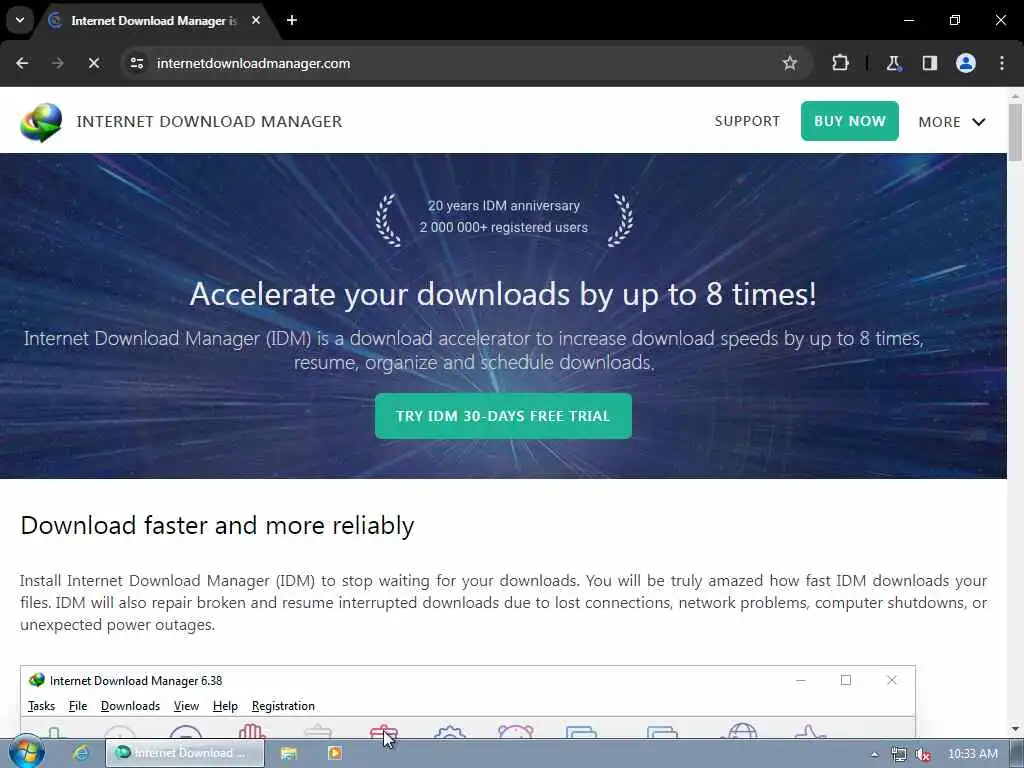Click the IDM globe logo
The height and width of the screenshot is (768, 1024).
click(41, 122)
